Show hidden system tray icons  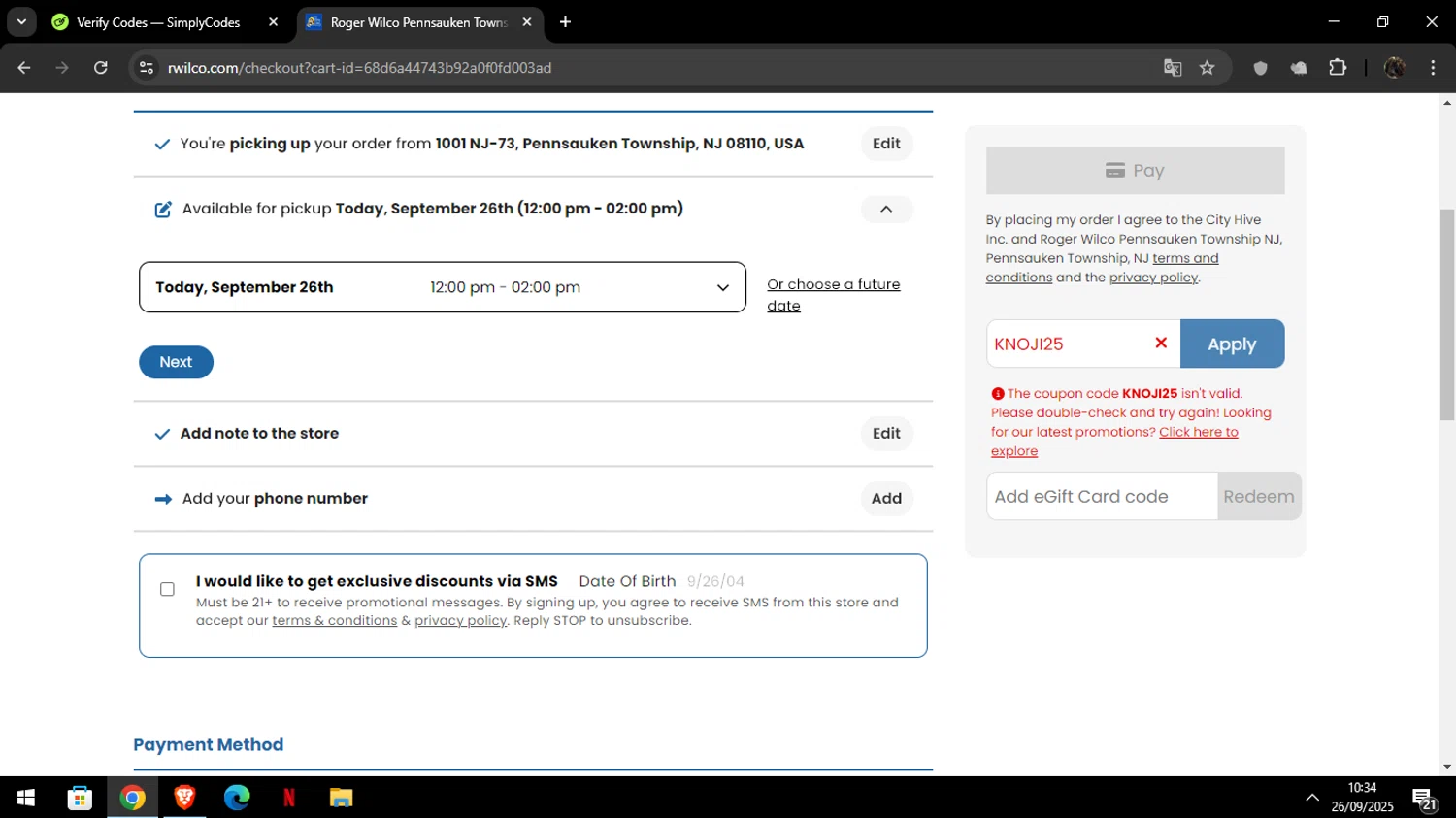click(1312, 798)
